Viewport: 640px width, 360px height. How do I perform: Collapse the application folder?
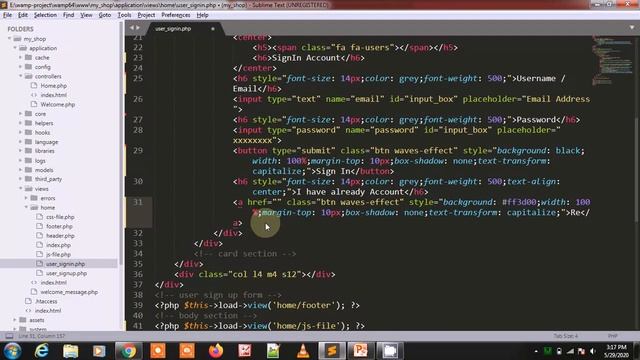[15, 48]
